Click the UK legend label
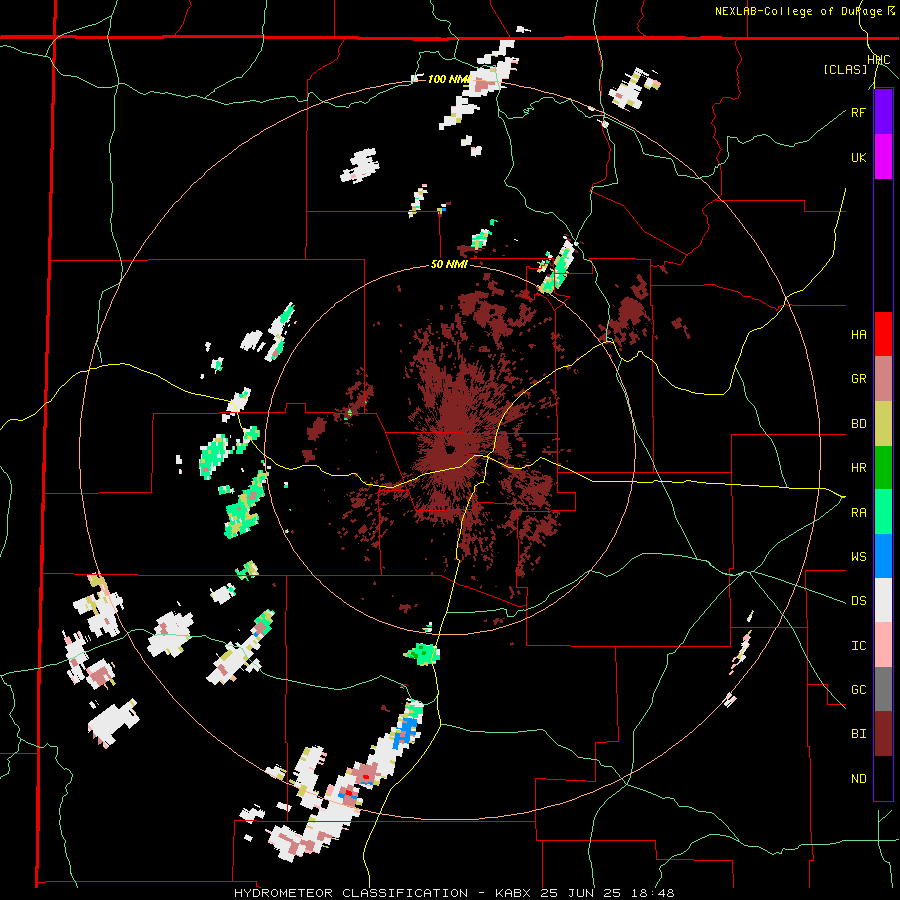Screen dimensions: 900x900 [858, 157]
